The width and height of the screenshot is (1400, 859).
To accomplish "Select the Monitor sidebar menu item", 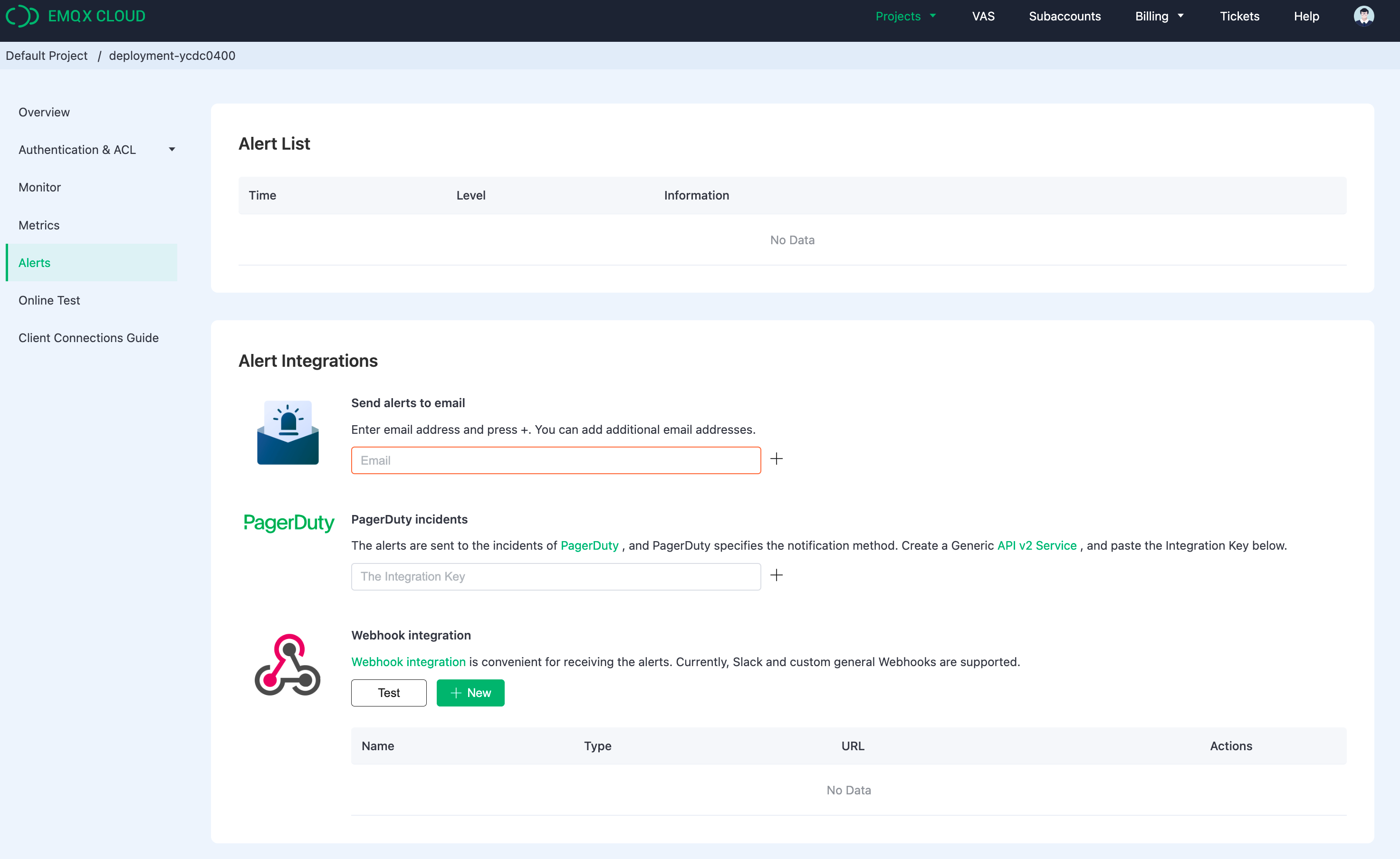I will pos(39,187).
